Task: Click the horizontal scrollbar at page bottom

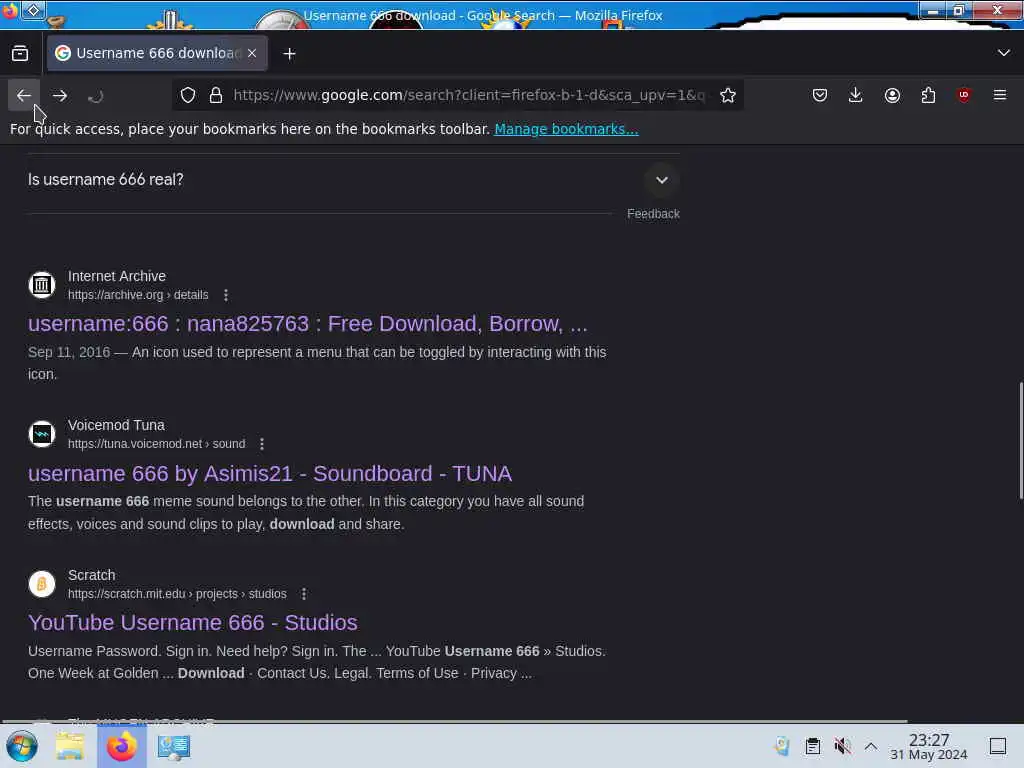Action: tap(455, 722)
